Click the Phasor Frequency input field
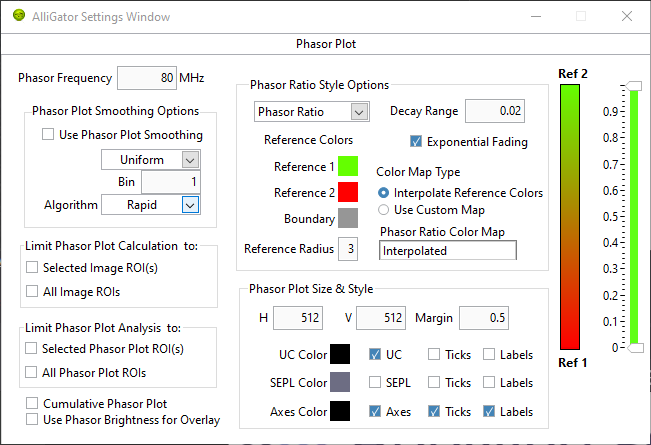This screenshot has width=651, height=445. point(147,78)
